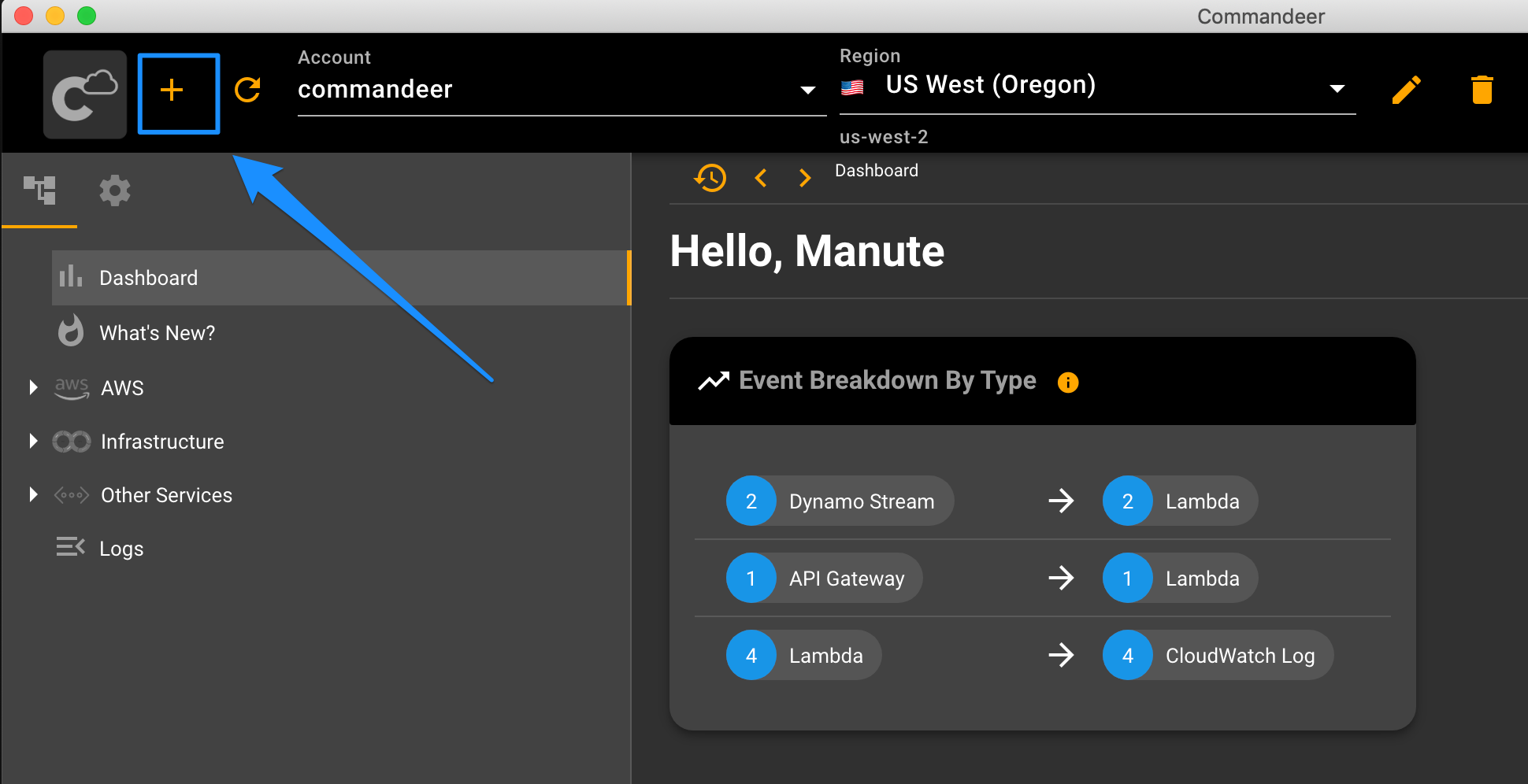Click the API Gateway chip
Viewport: 1528px width, 784px height.
point(824,578)
